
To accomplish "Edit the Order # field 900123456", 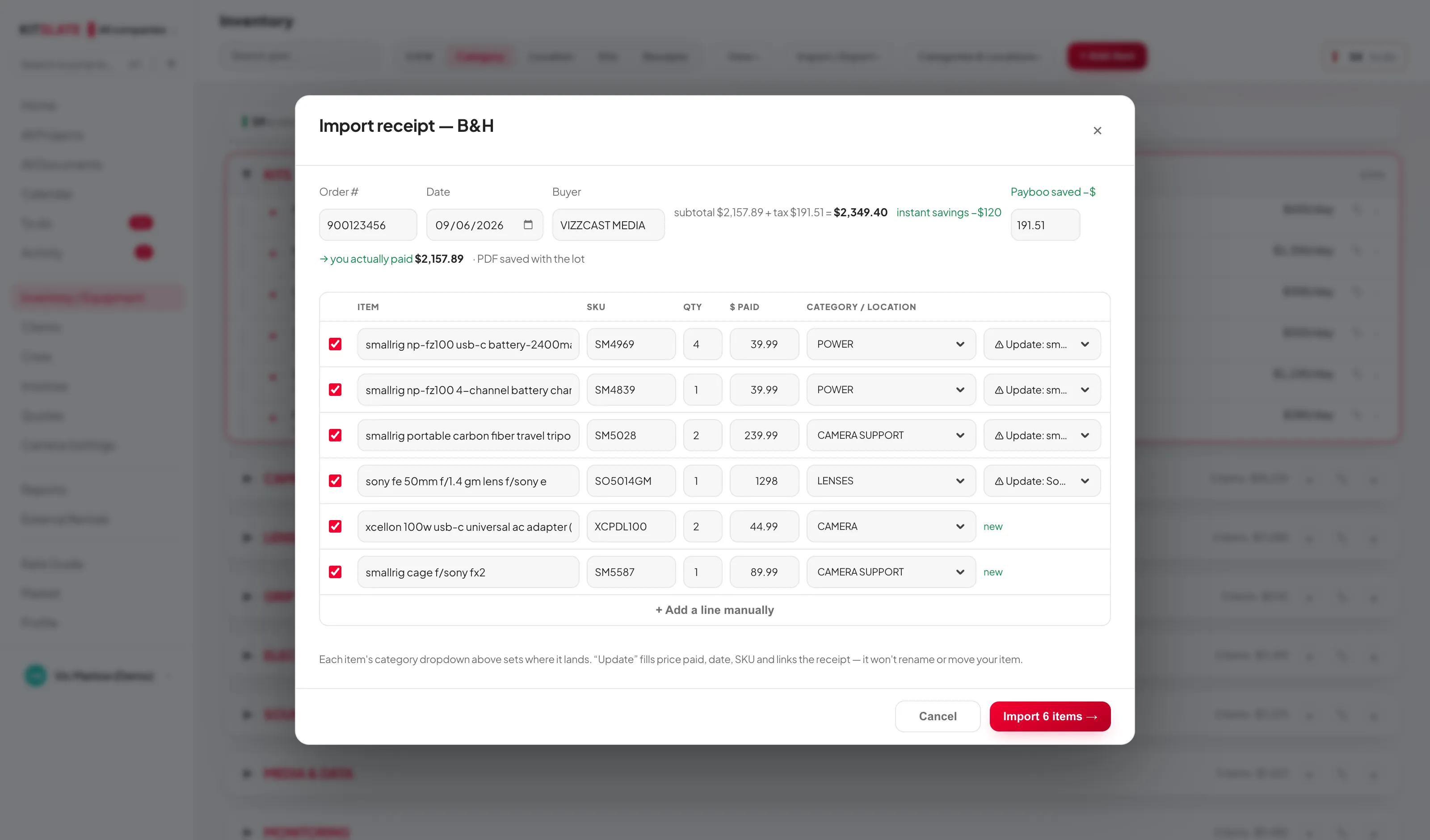I will [x=368, y=225].
